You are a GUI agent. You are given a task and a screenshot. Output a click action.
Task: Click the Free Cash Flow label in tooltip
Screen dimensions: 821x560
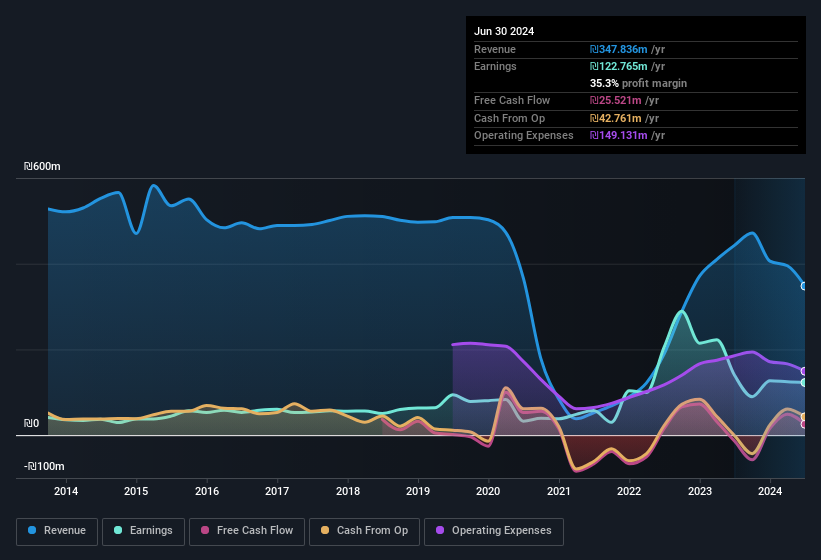coord(512,100)
